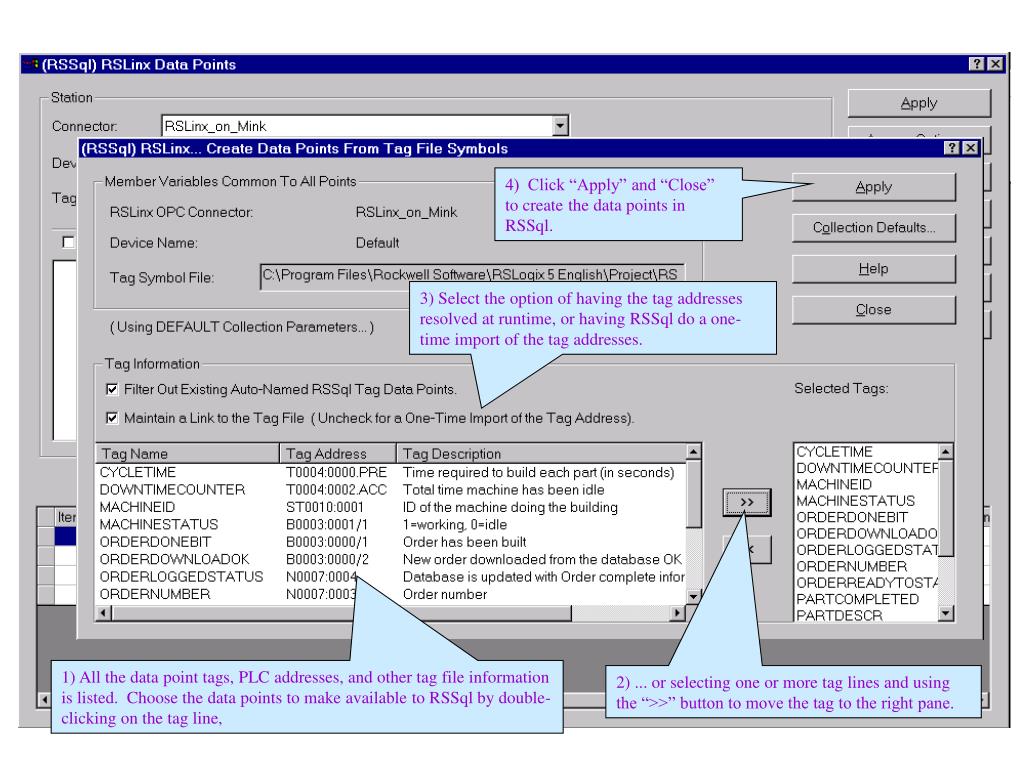Select the CYCLETIME tag row
Viewport: 1024px width, 768px height.
pos(391,472)
